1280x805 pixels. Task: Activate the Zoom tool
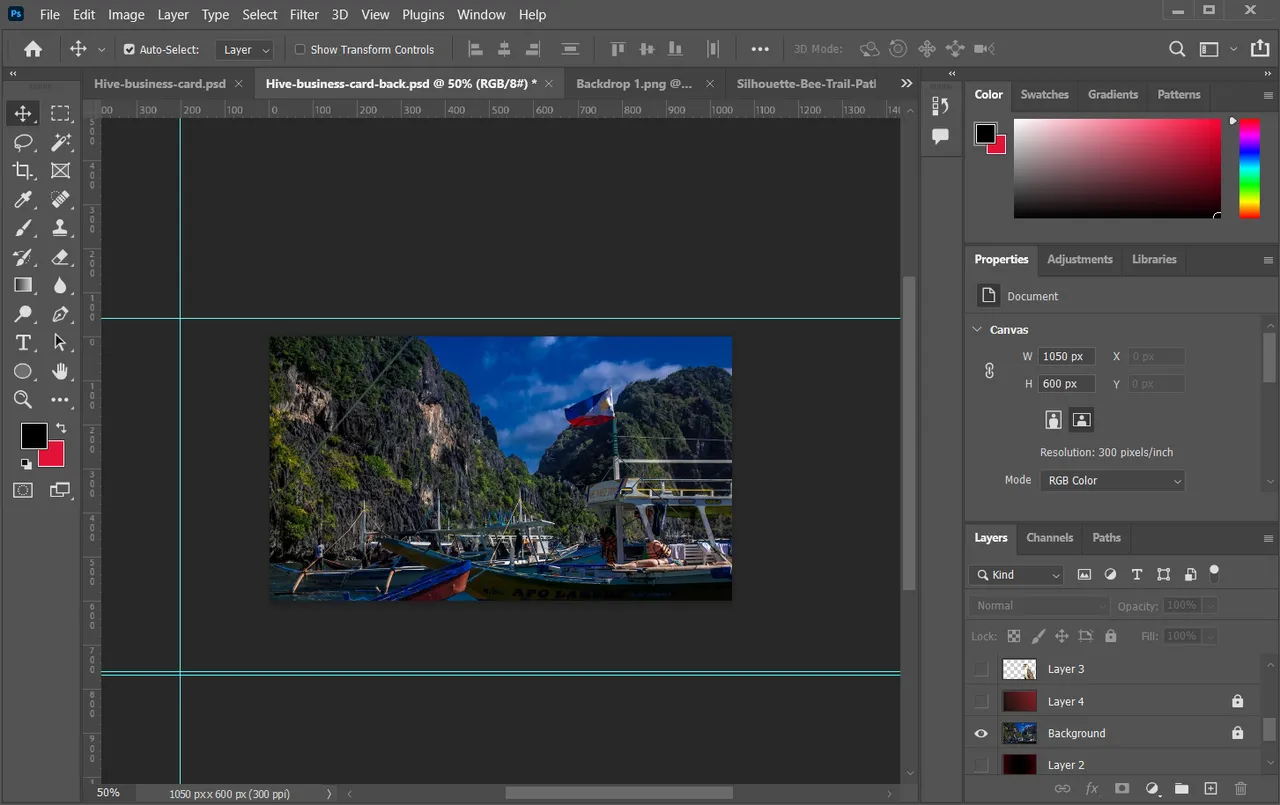(23, 400)
